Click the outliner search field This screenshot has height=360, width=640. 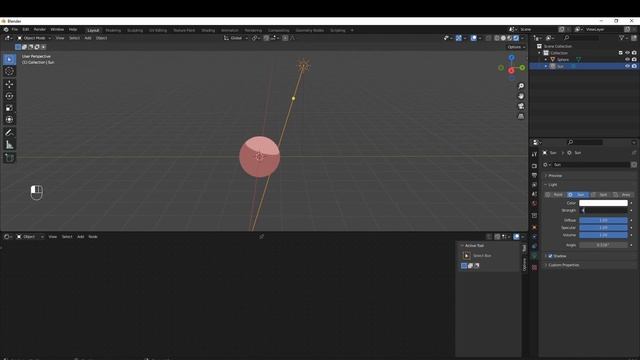coord(581,38)
